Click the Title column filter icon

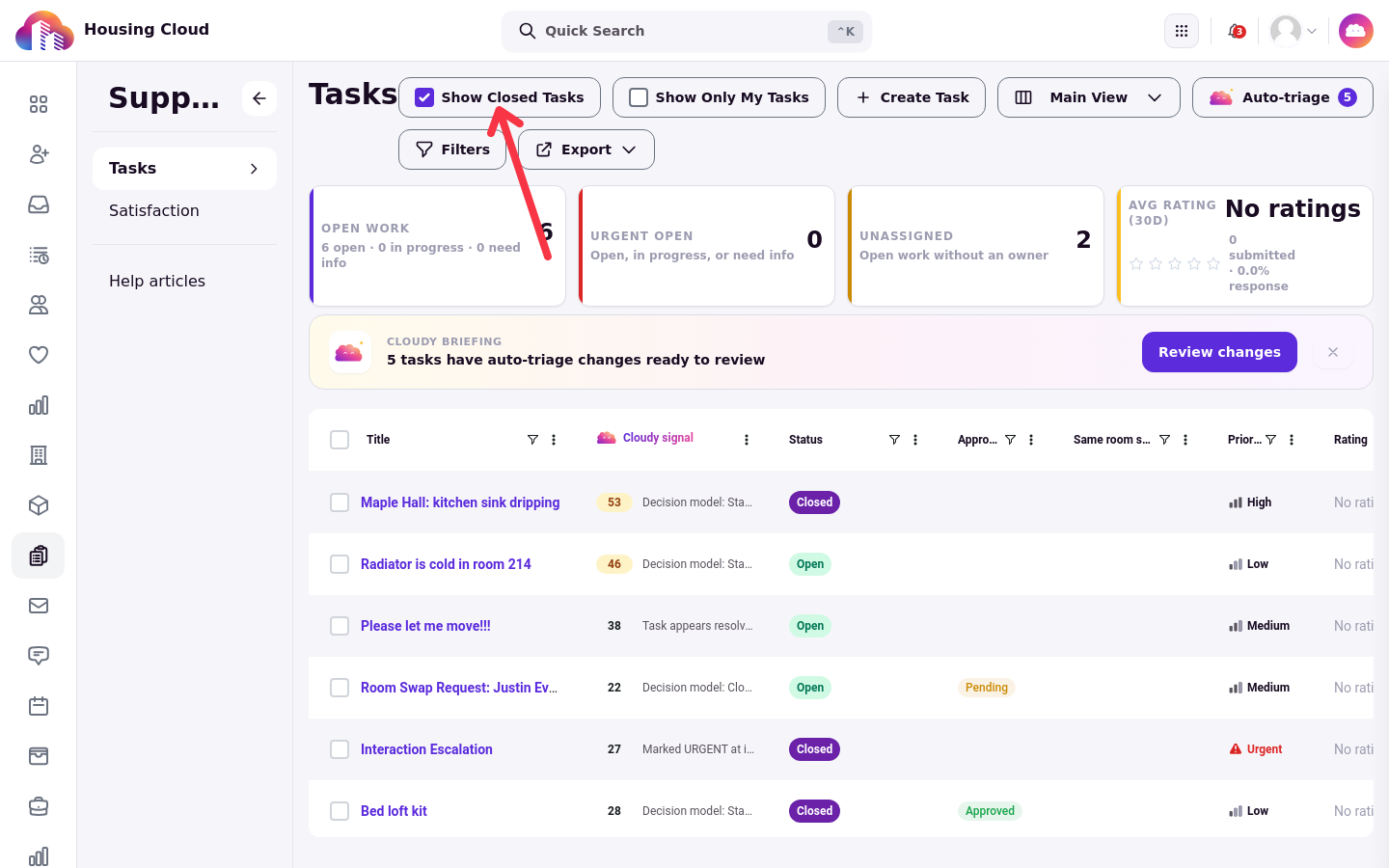pyautogui.click(x=532, y=440)
